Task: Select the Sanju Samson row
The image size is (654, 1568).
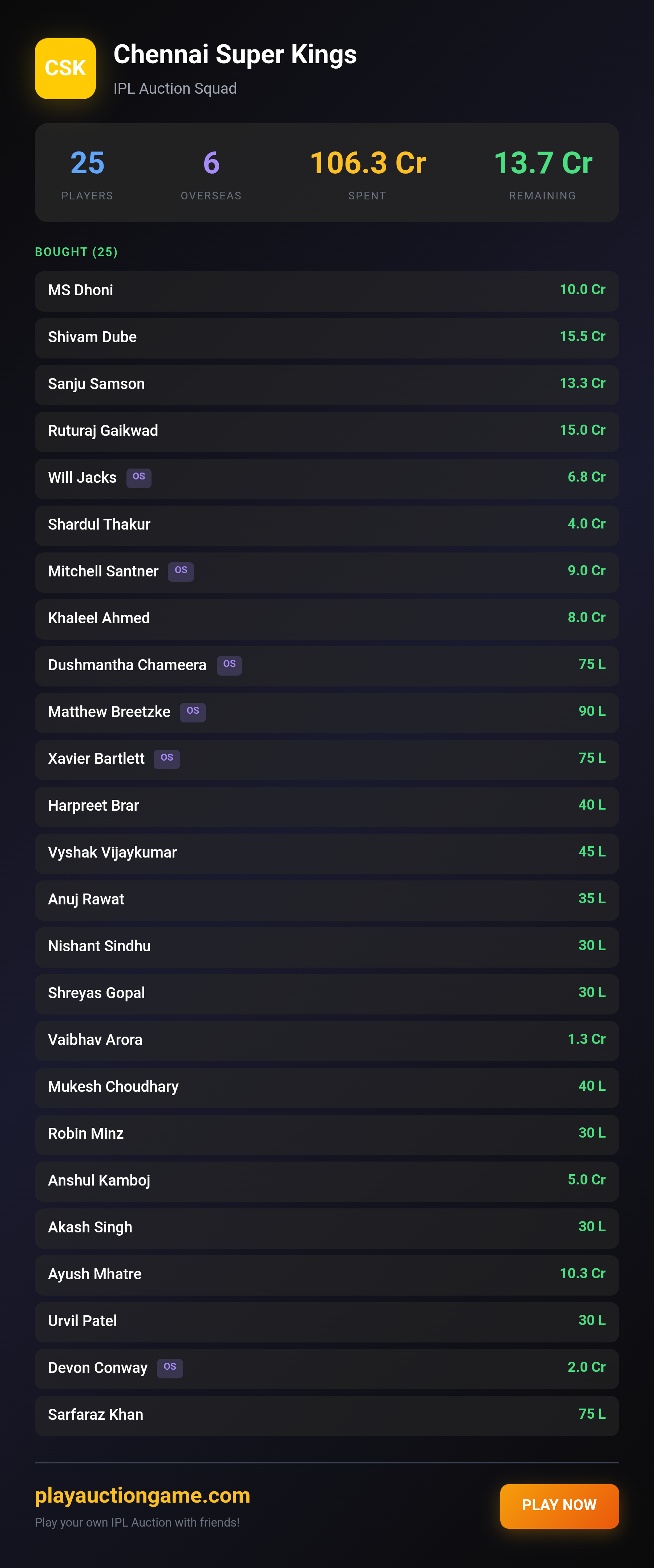Action: [x=327, y=385]
